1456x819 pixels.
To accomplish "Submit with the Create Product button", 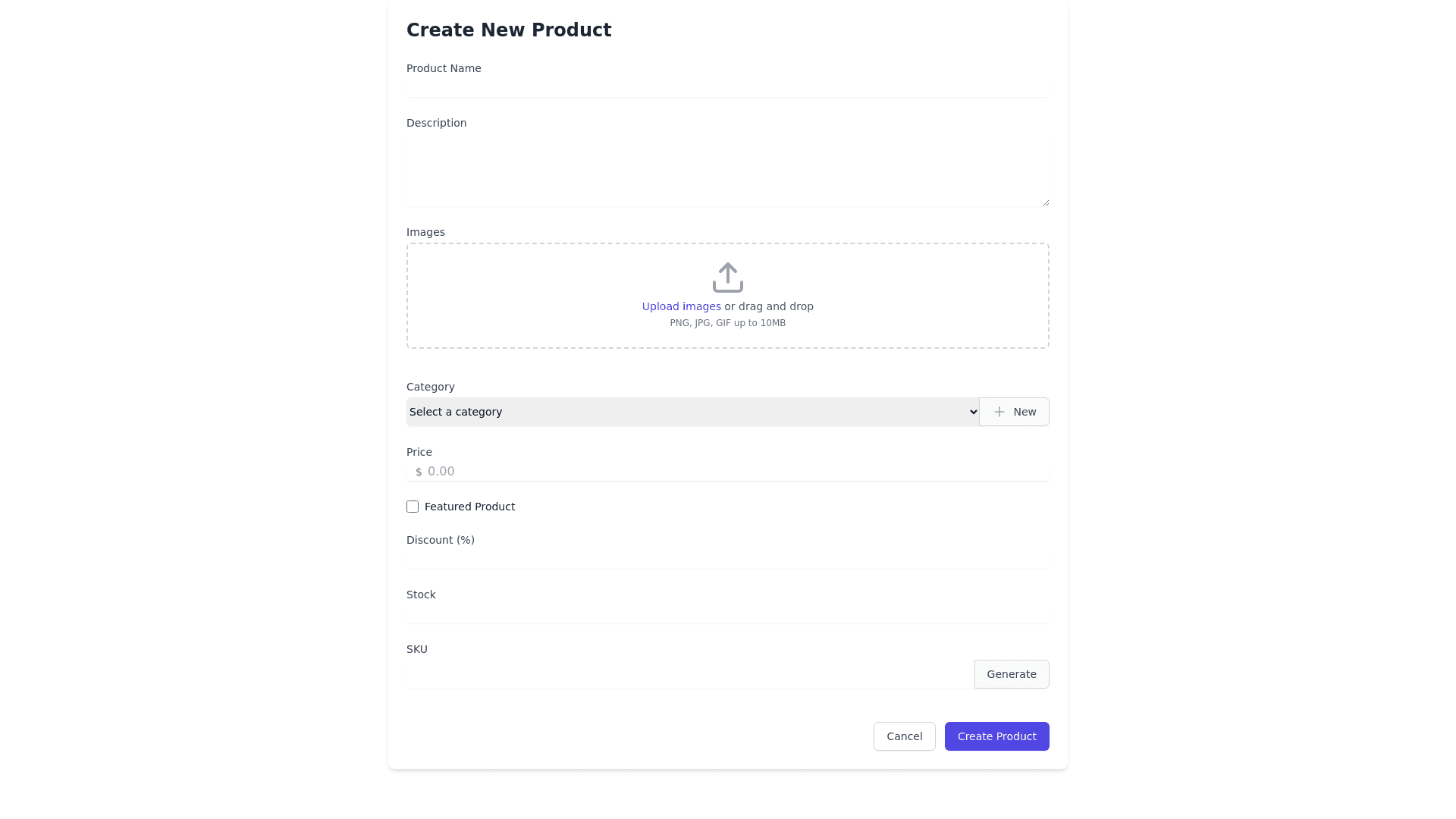I will pos(996,736).
